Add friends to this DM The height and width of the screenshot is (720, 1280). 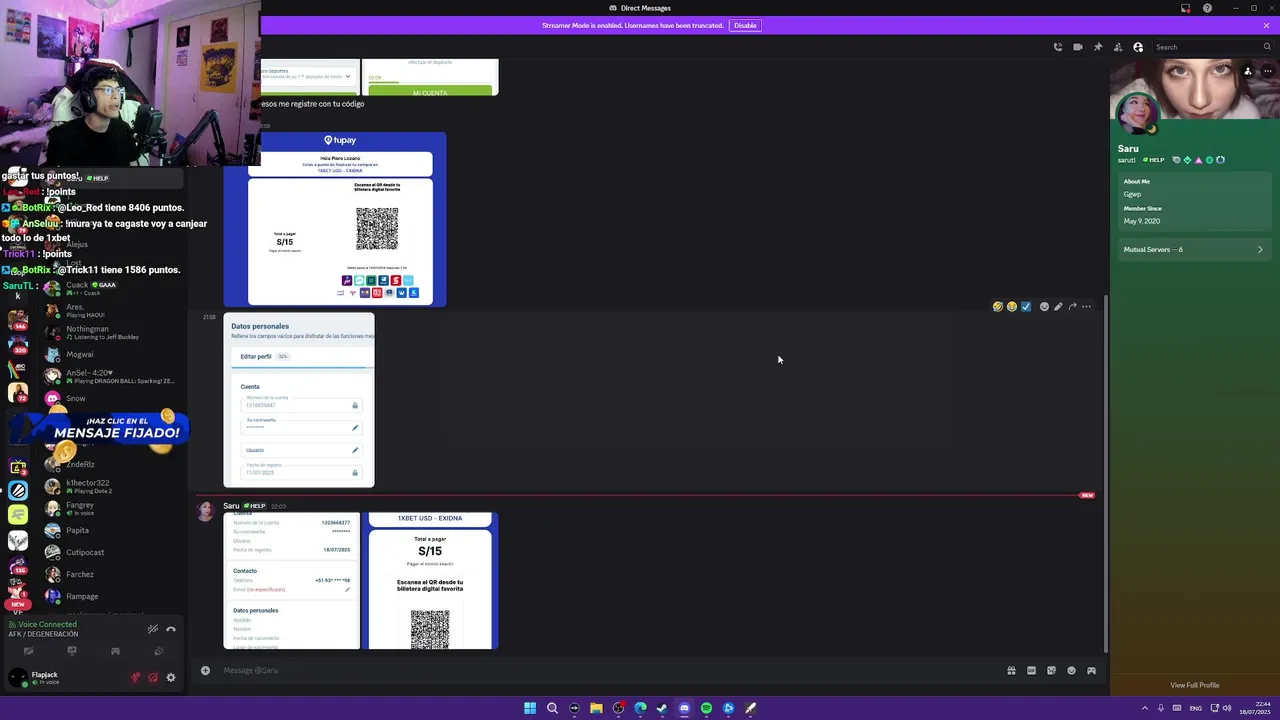click(1117, 47)
